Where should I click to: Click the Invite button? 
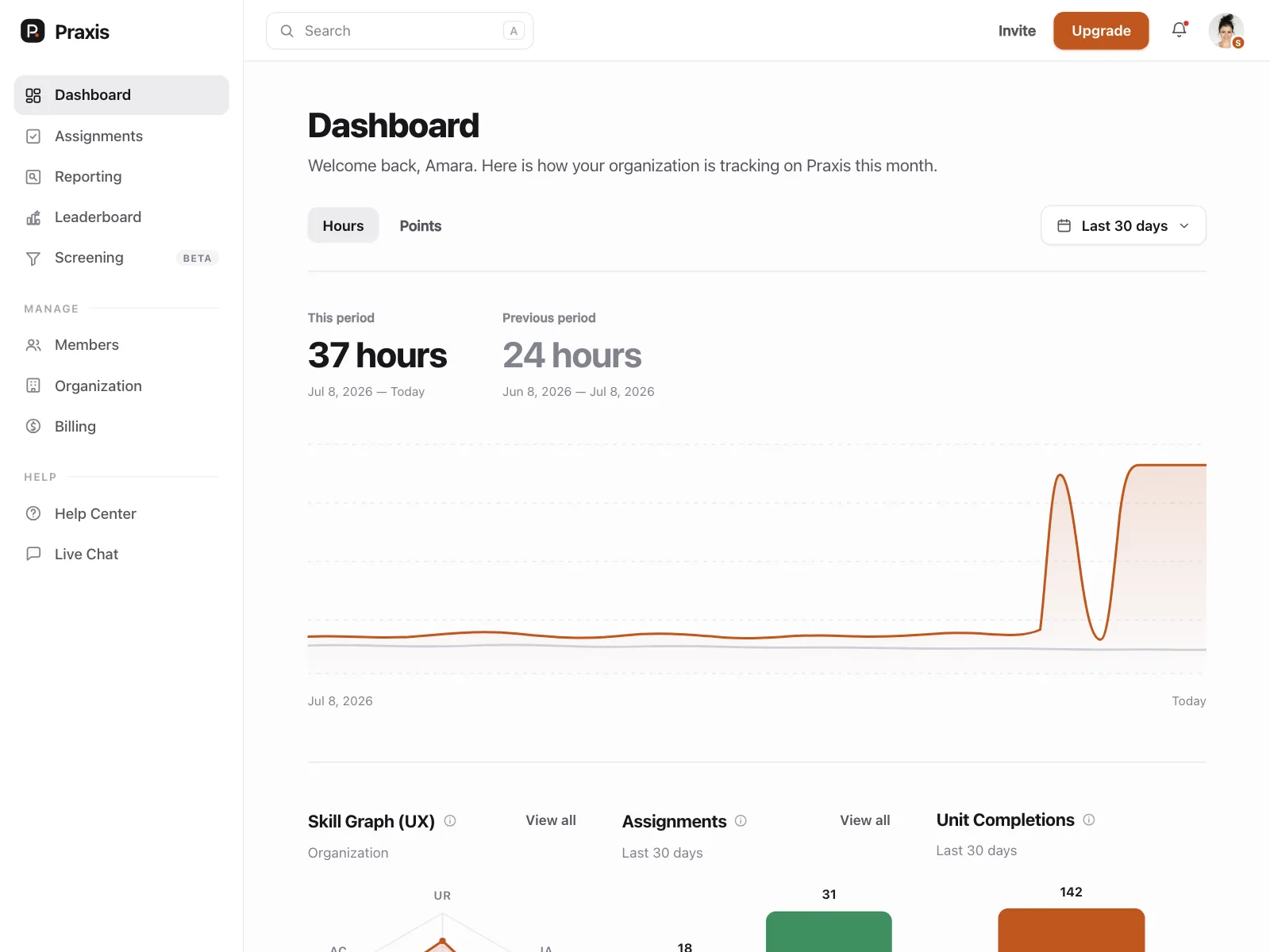[1017, 31]
